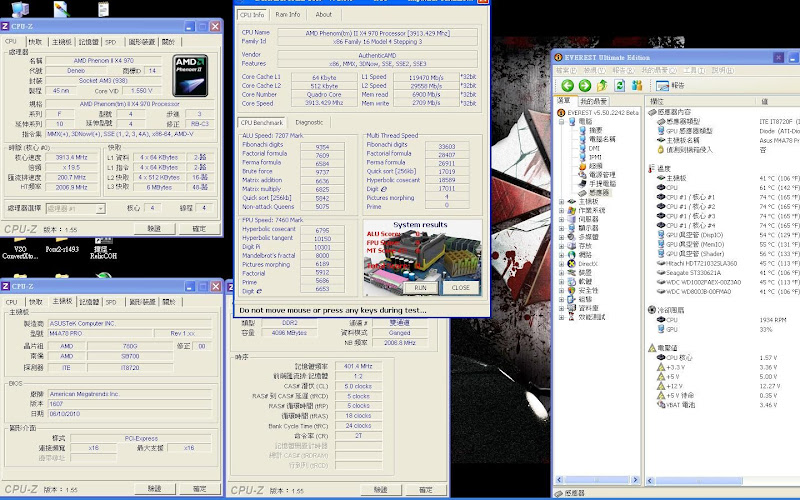Select the DirectX tree item
800x500 pixels.
pos(582,264)
